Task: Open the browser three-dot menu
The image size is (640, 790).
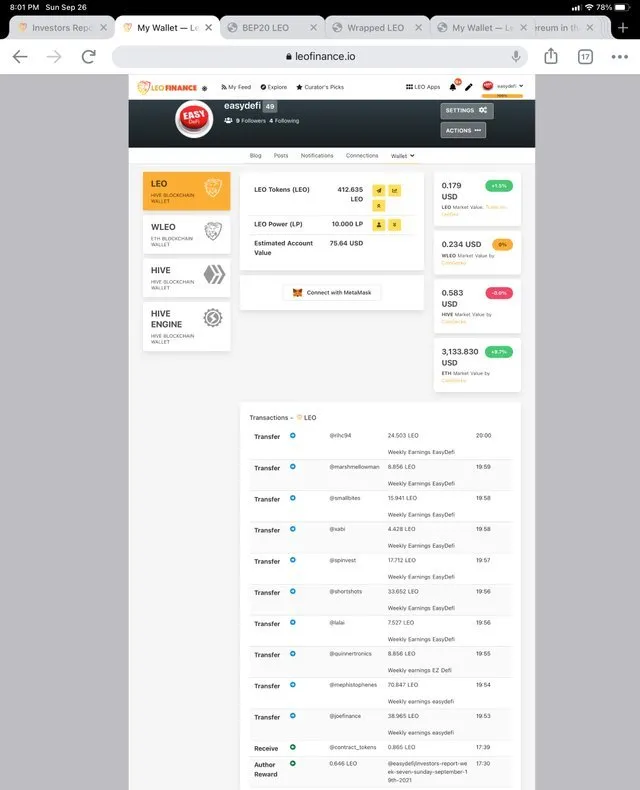Action: coord(619,57)
